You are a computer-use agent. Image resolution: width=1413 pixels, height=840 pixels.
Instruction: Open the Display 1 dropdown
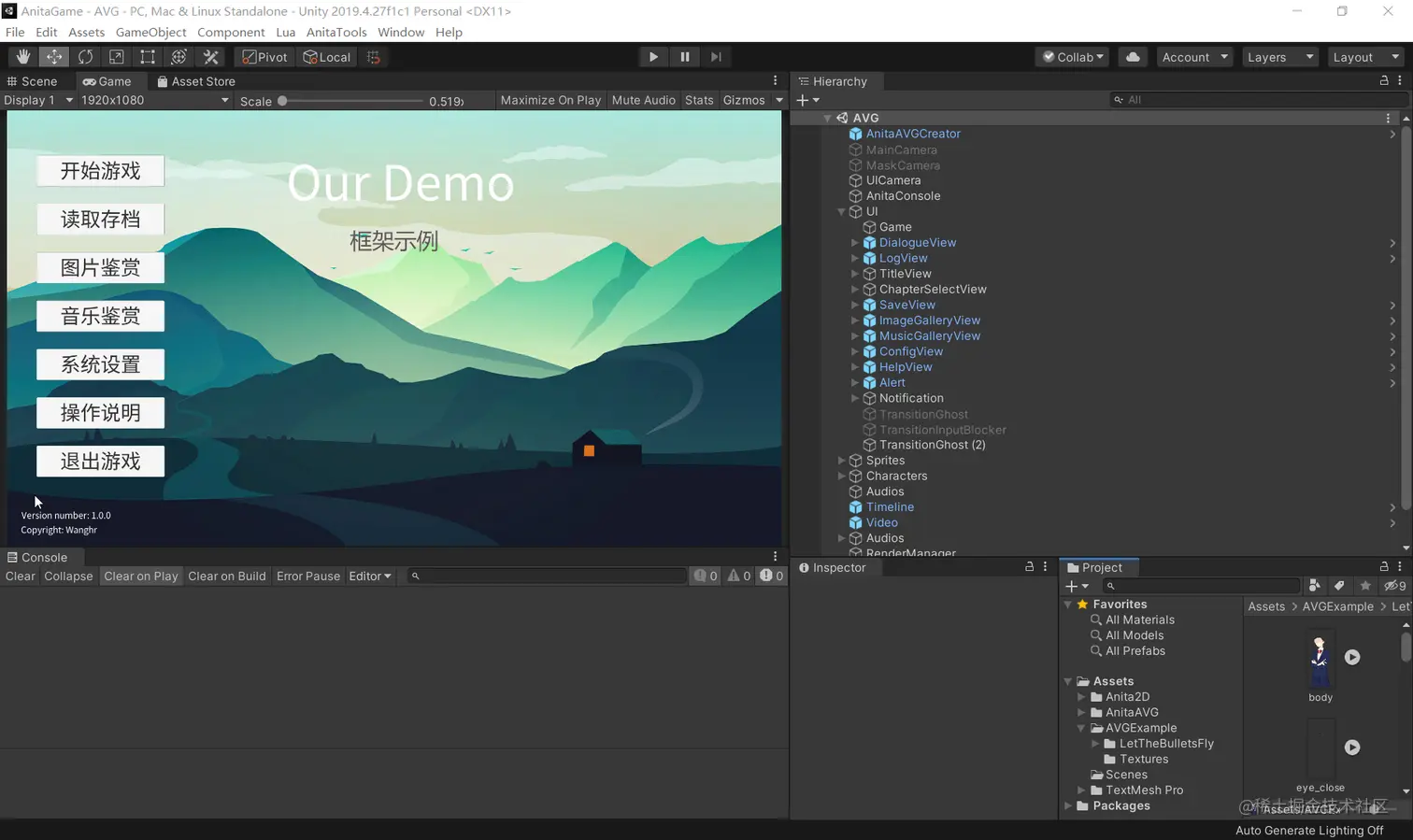point(38,100)
